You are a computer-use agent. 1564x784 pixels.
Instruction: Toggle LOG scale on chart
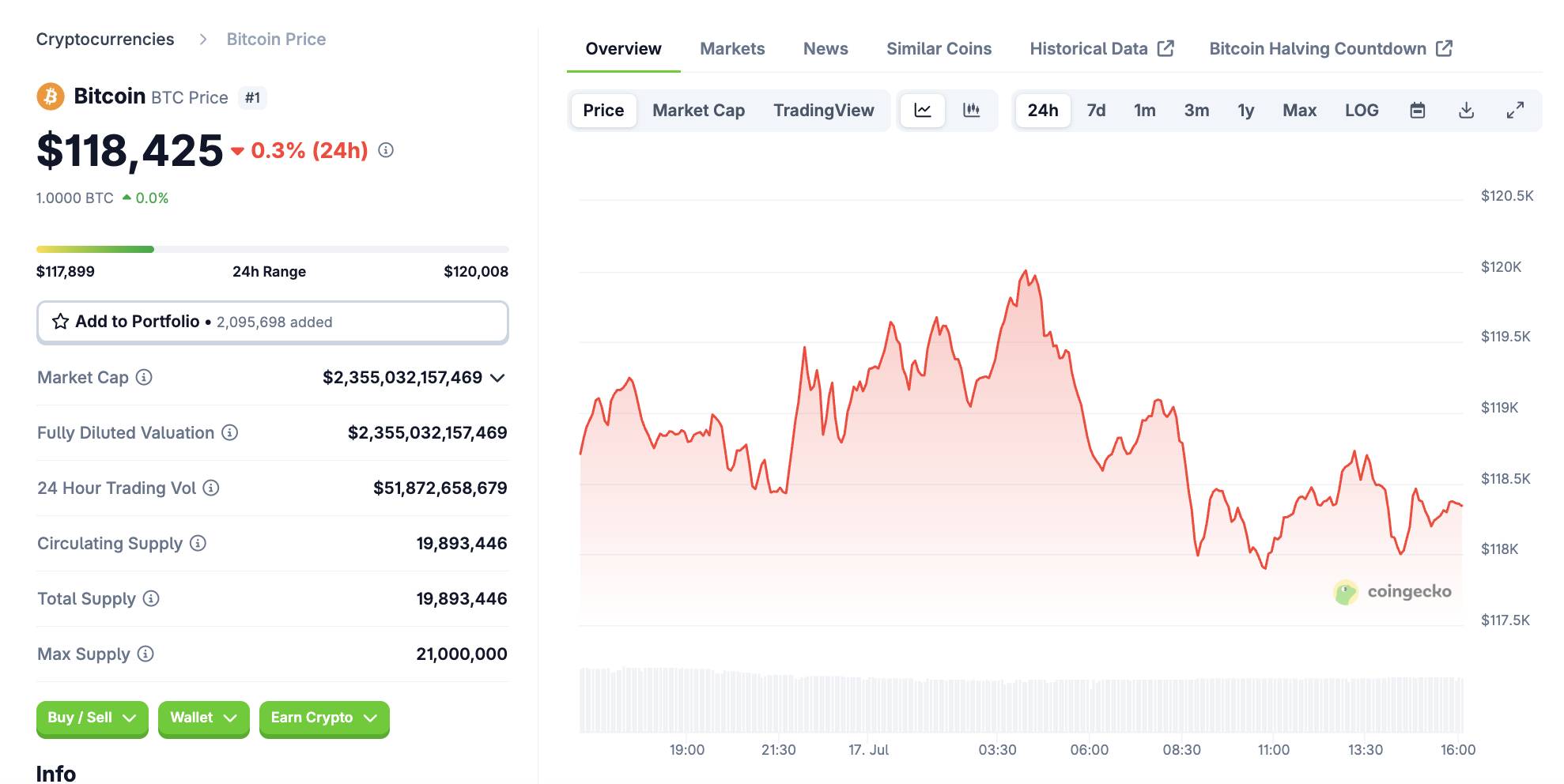(1362, 111)
